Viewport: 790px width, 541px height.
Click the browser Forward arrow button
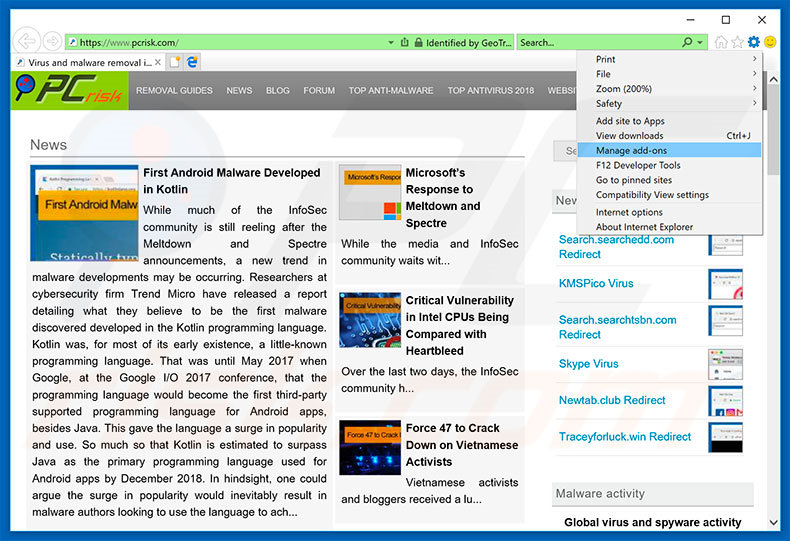pyautogui.click(x=52, y=42)
